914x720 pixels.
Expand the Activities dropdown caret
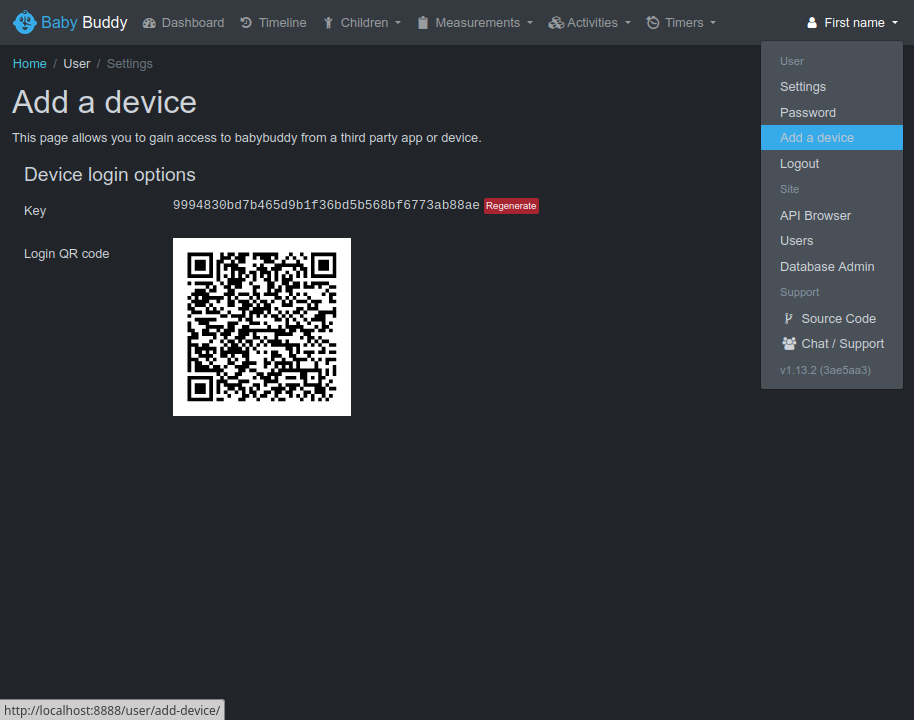(x=628, y=23)
